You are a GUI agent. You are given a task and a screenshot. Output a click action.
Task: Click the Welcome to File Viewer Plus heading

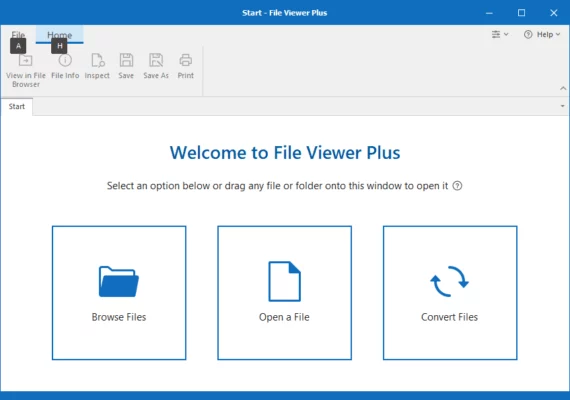click(x=285, y=153)
